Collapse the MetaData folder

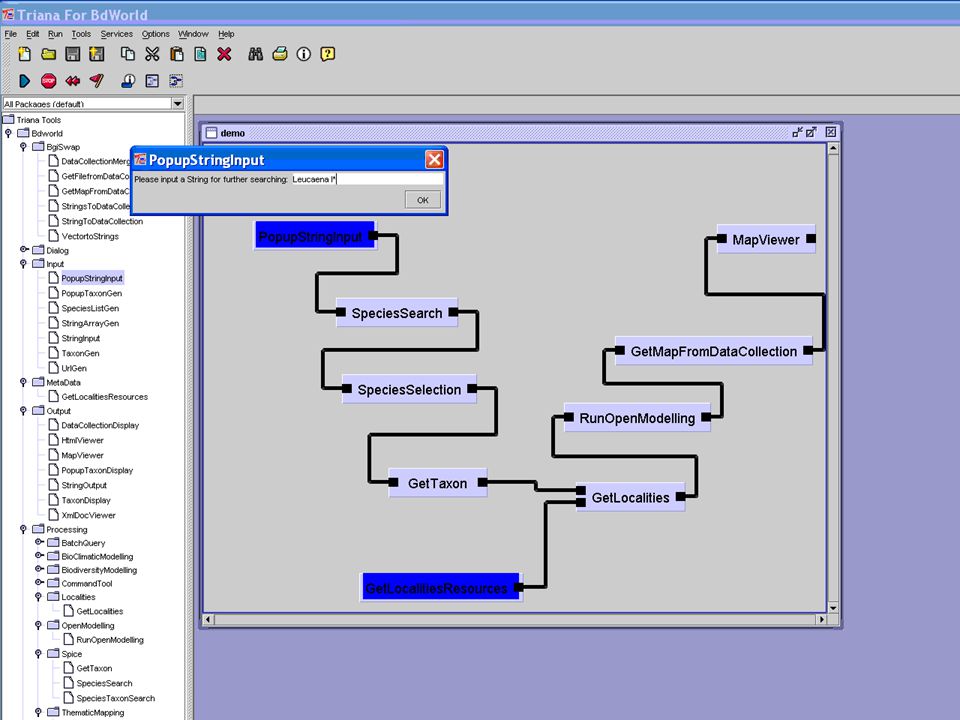click(23, 382)
